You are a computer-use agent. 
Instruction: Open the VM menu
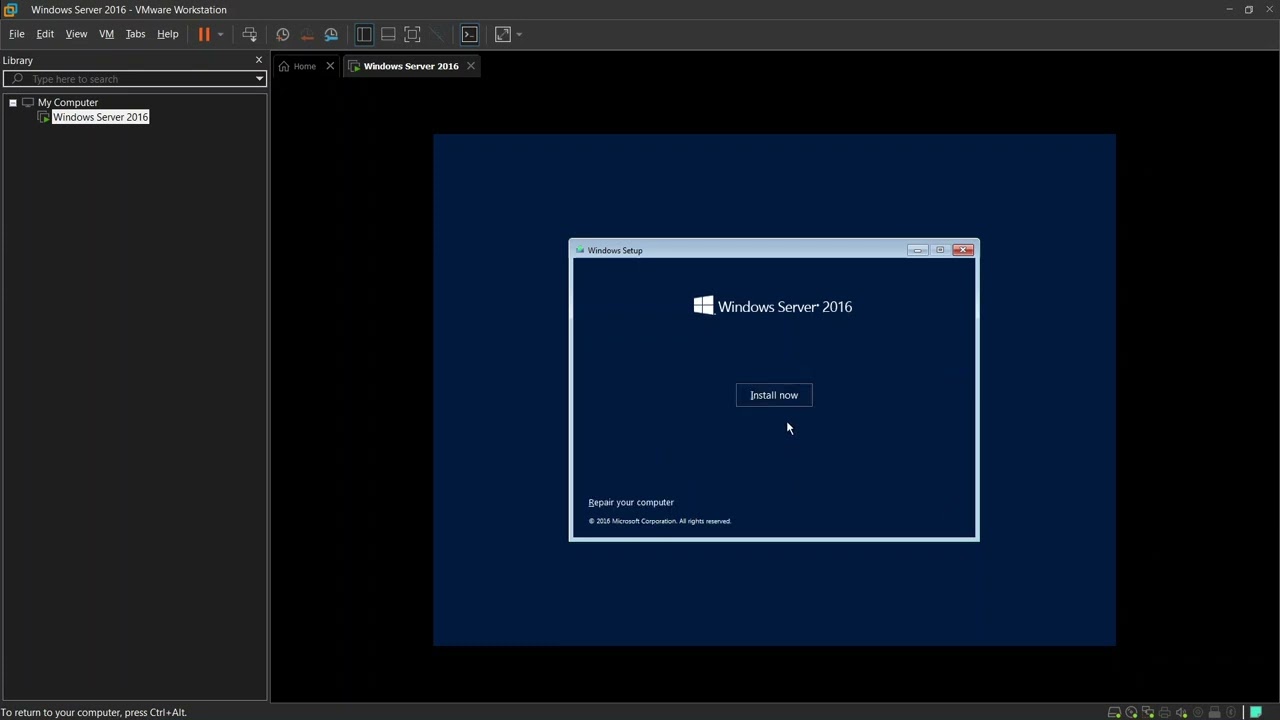106,34
